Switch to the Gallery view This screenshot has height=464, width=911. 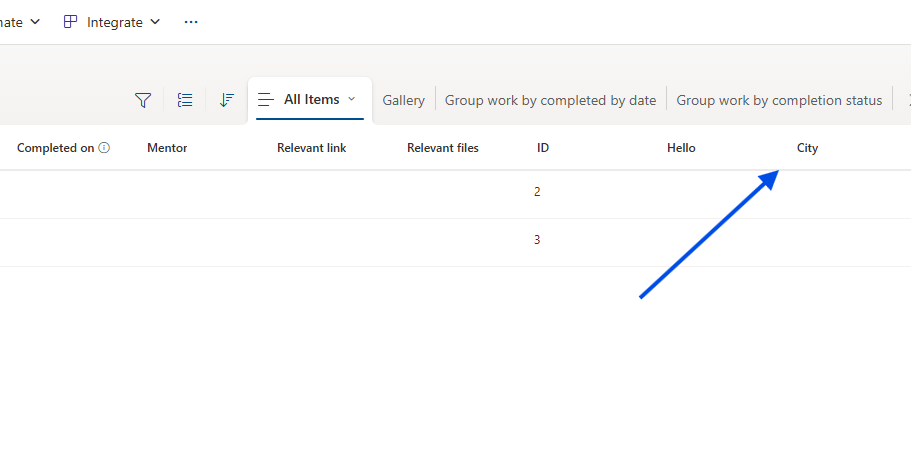click(403, 100)
